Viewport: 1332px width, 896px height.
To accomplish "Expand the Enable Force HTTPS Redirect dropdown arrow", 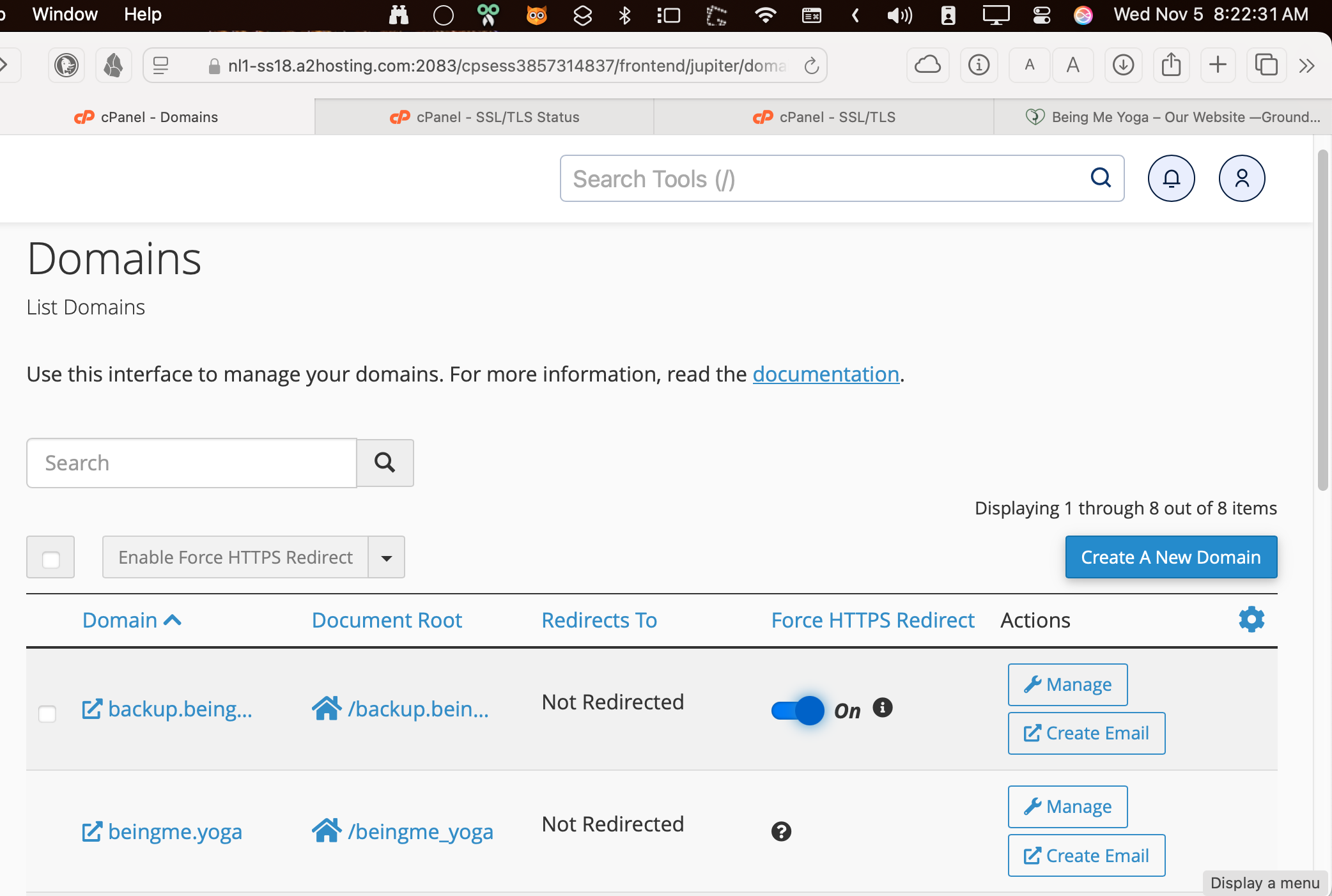I will point(386,558).
